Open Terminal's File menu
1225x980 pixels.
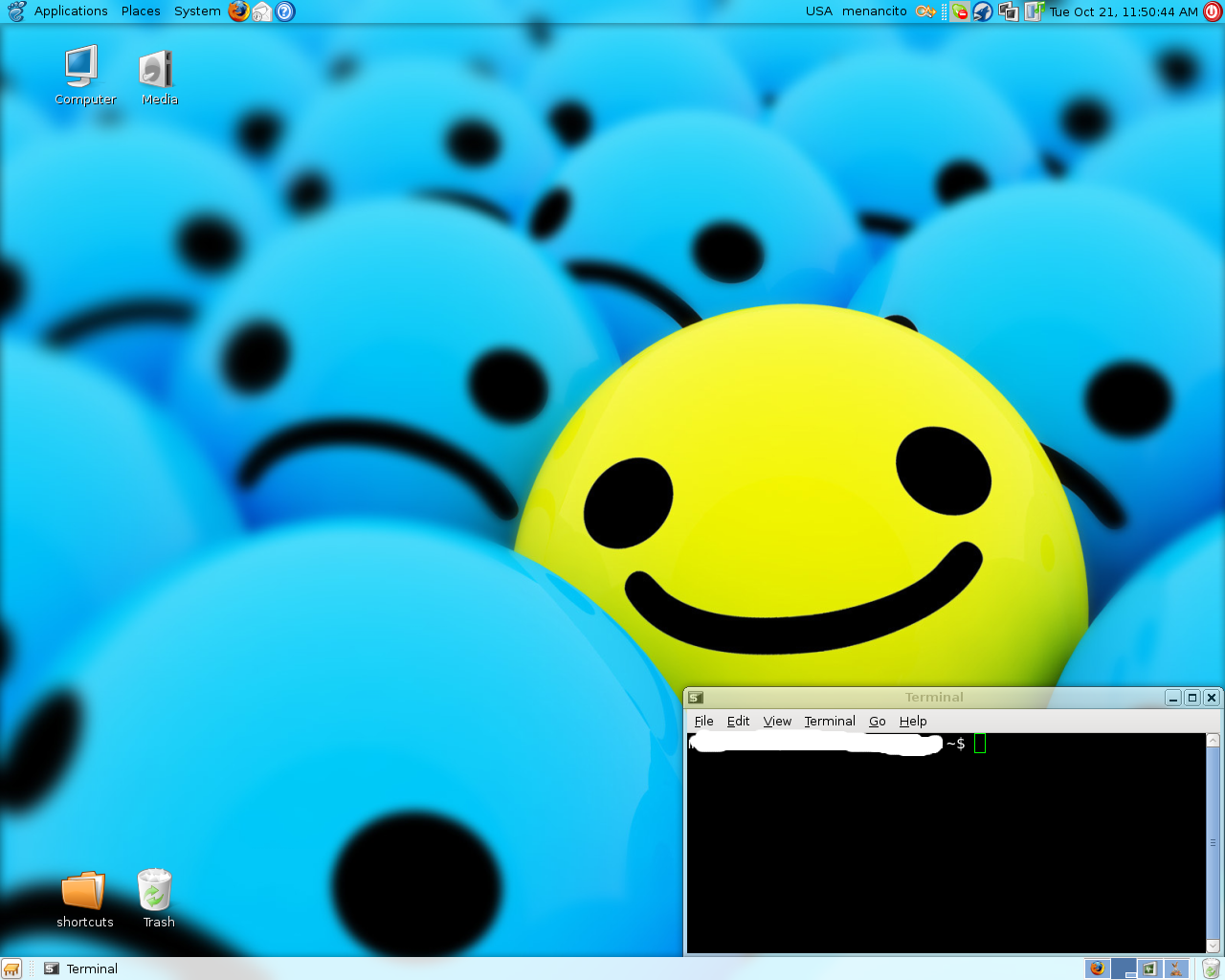click(703, 722)
